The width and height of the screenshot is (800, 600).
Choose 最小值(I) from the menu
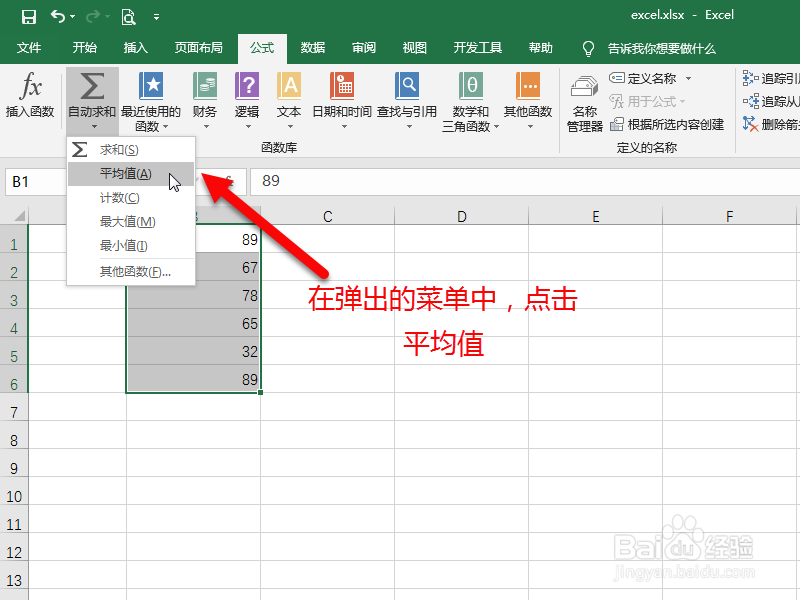(x=131, y=246)
